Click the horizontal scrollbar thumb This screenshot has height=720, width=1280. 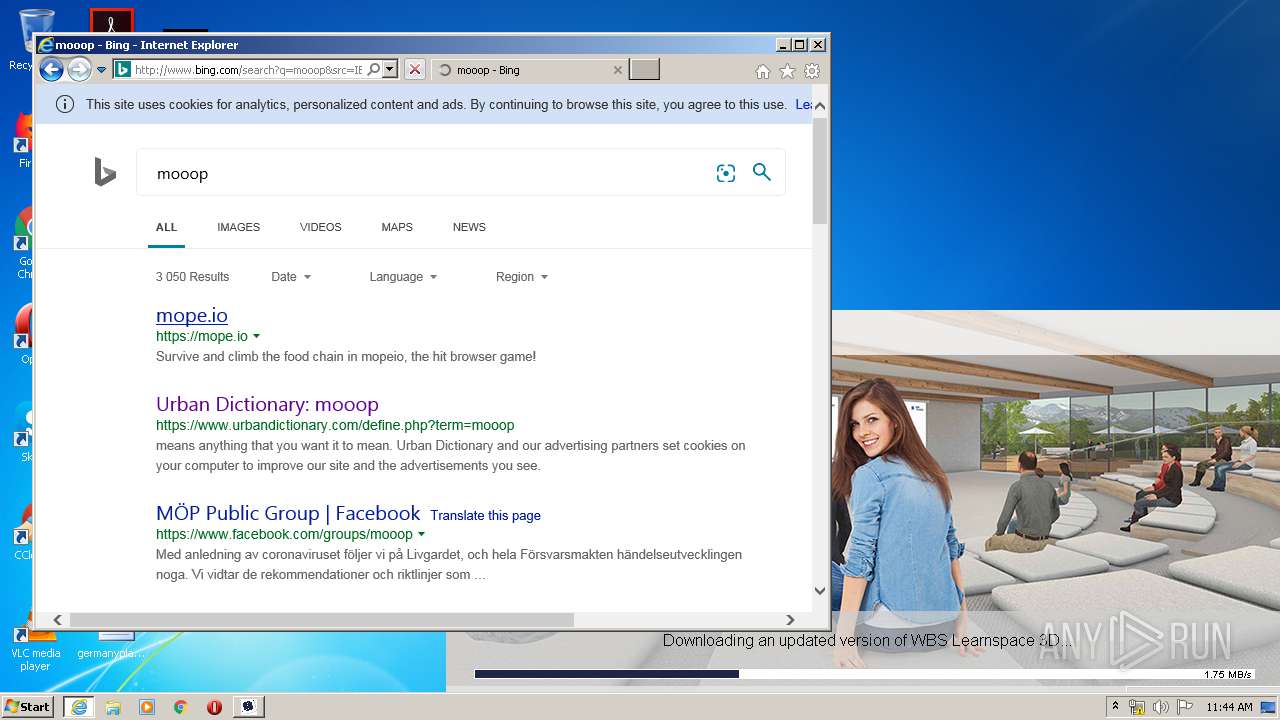click(322, 620)
